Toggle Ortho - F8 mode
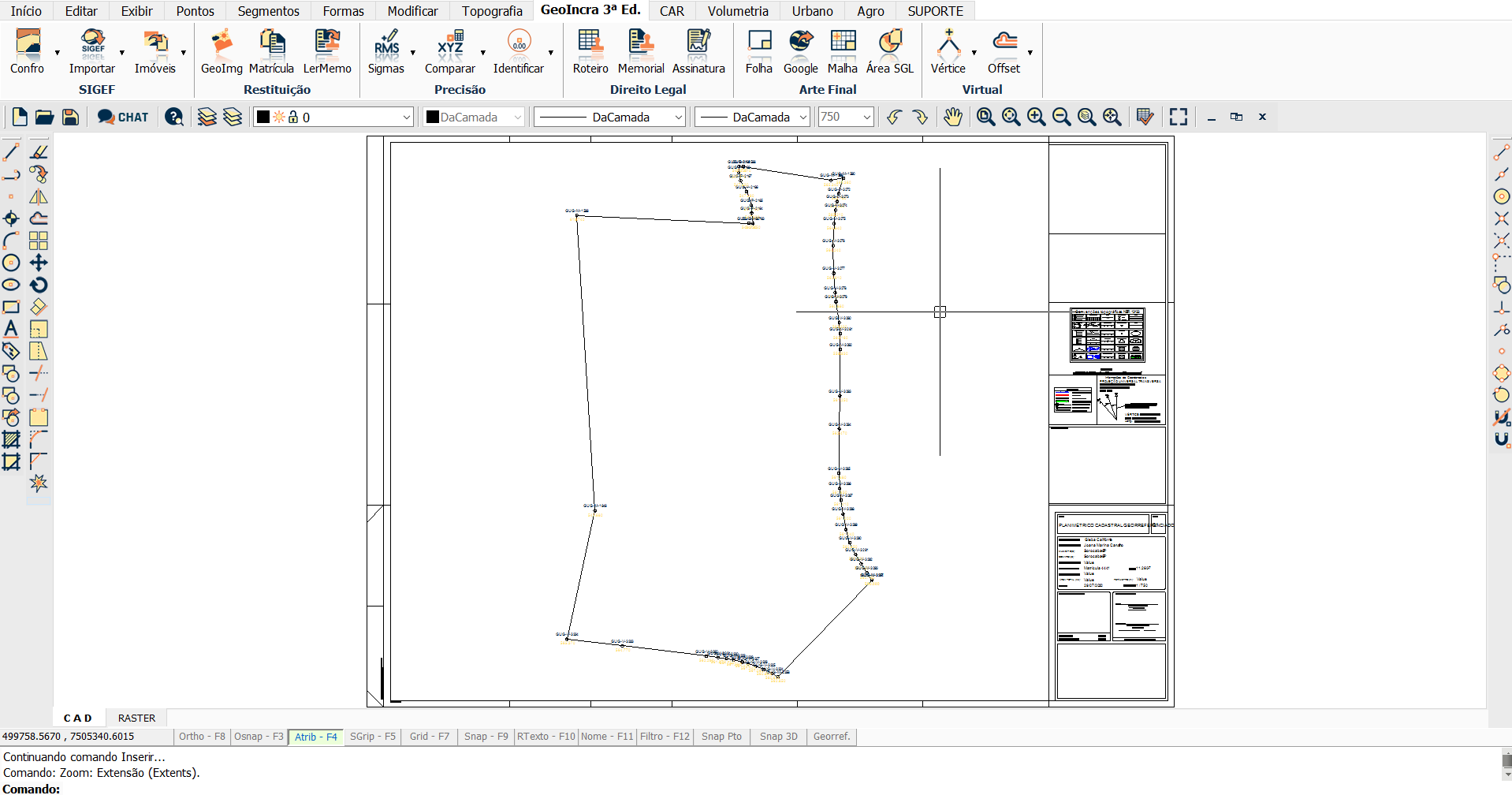Image resolution: width=1512 pixels, height=795 pixels. pyautogui.click(x=202, y=737)
